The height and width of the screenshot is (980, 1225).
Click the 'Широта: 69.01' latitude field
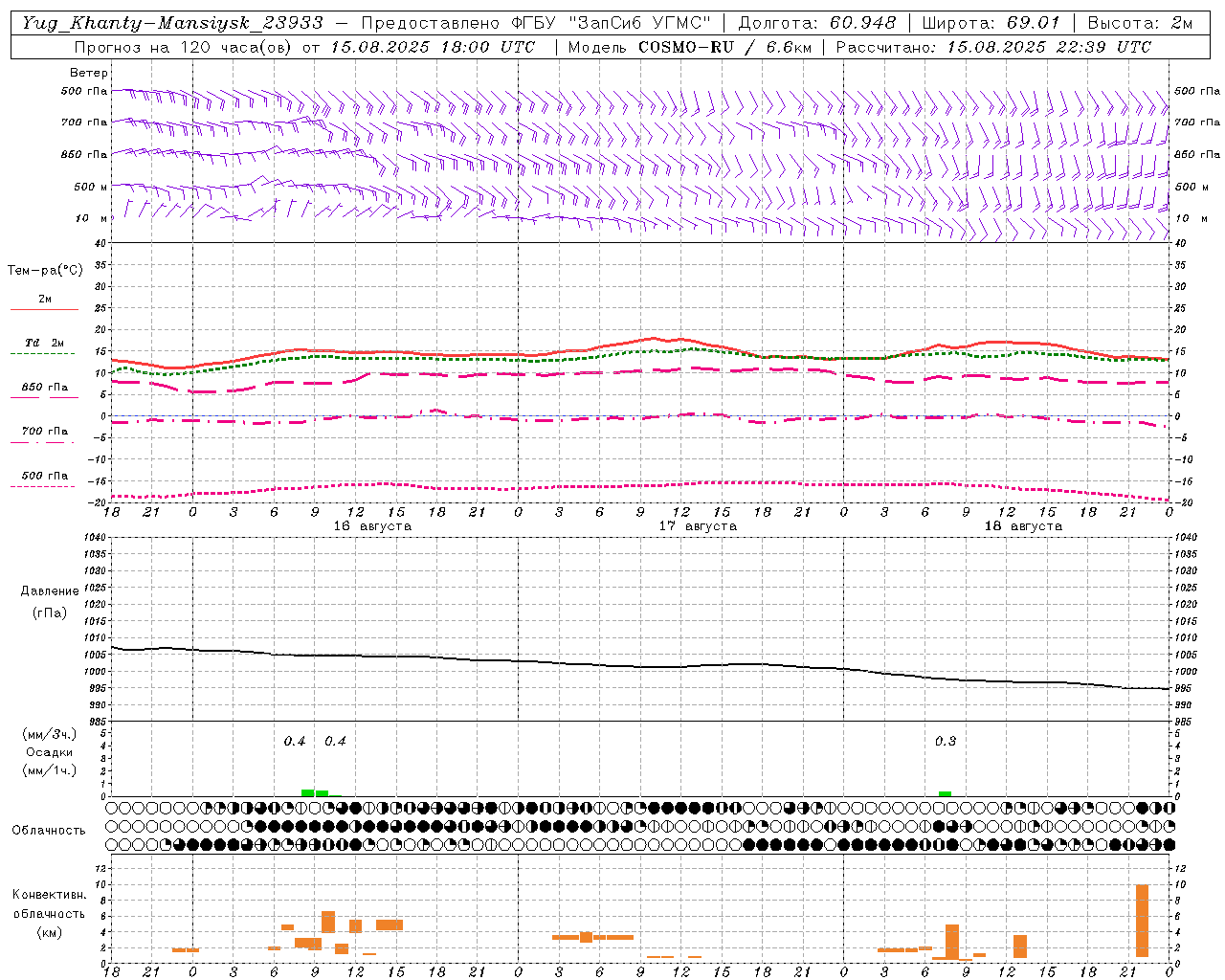pyautogui.click(x=991, y=23)
